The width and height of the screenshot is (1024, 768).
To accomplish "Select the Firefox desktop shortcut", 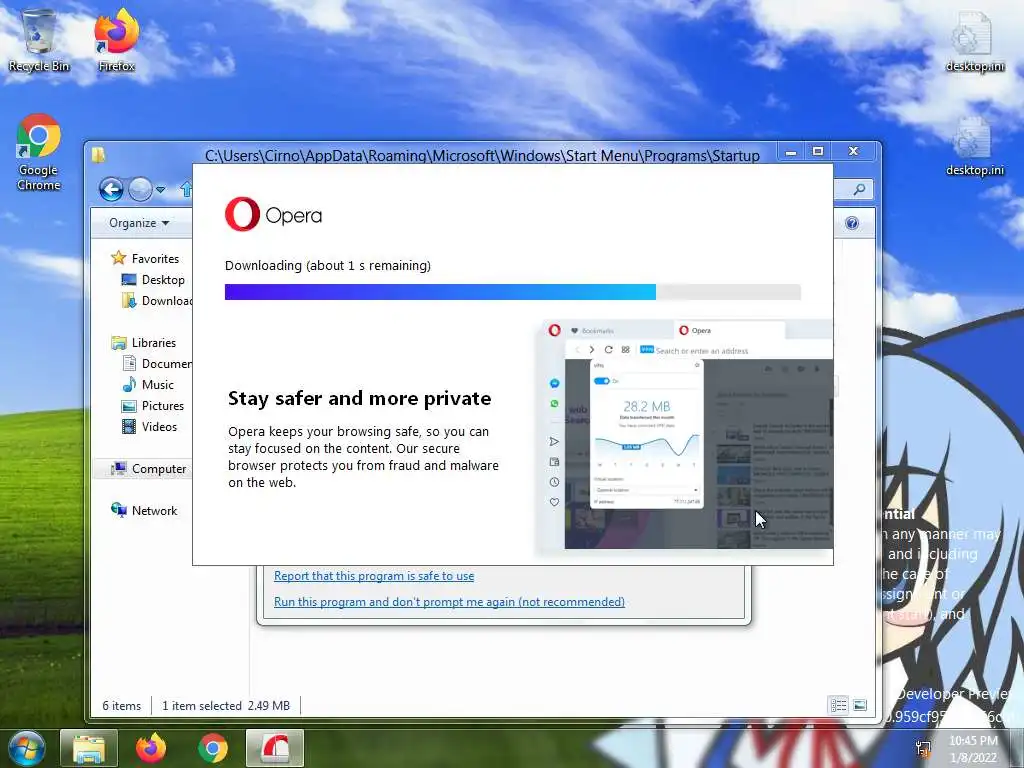I will [x=116, y=39].
